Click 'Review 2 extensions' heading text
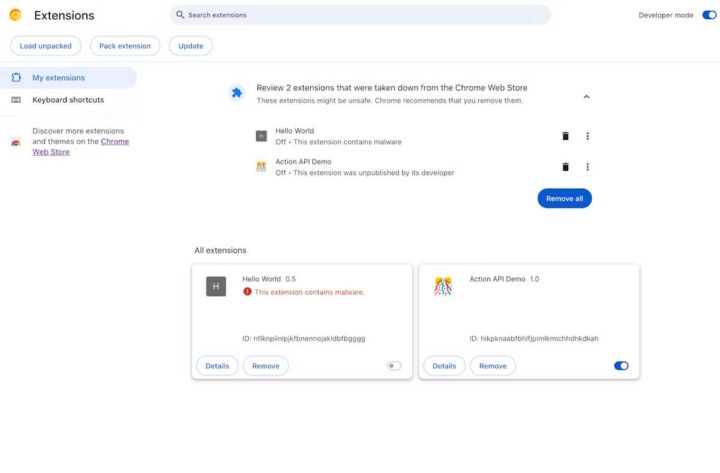The image size is (720, 473). [392, 88]
